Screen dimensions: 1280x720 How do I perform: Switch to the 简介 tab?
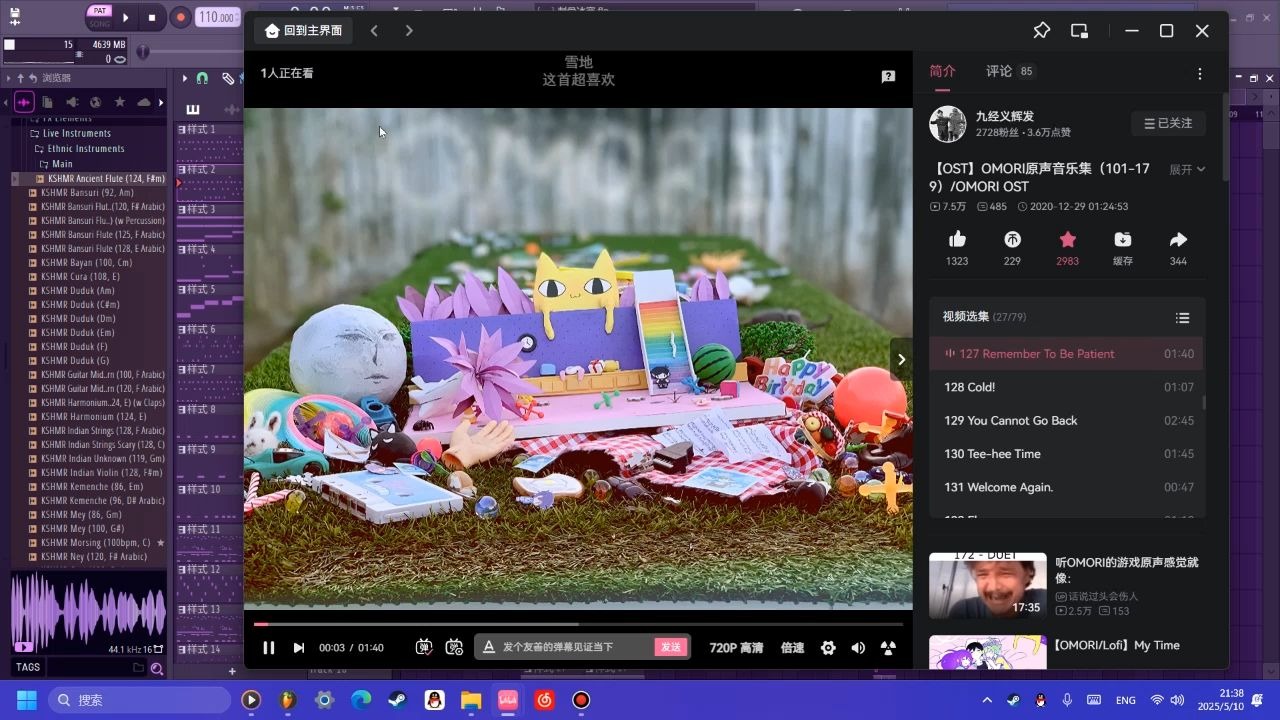click(x=942, y=71)
